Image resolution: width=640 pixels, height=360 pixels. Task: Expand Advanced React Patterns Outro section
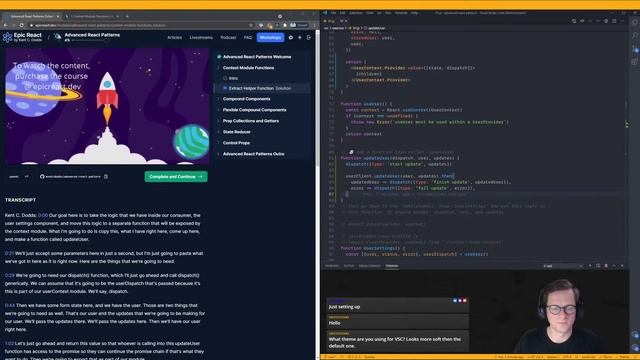click(253, 154)
